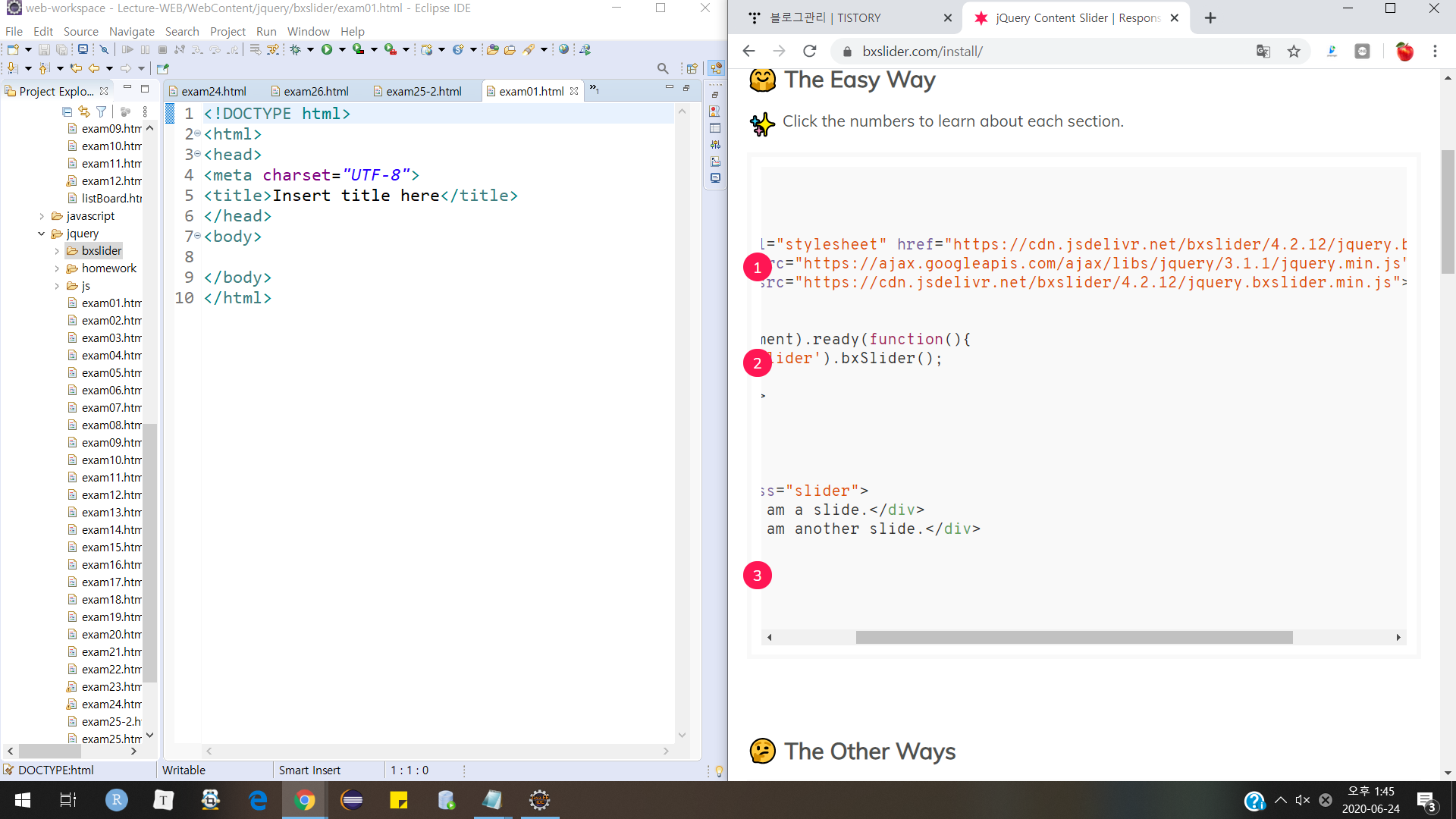Viewport: 1456px width, 819px height.
Task: Click Collapse All in Project Explorer
Action: click(67, 111)
